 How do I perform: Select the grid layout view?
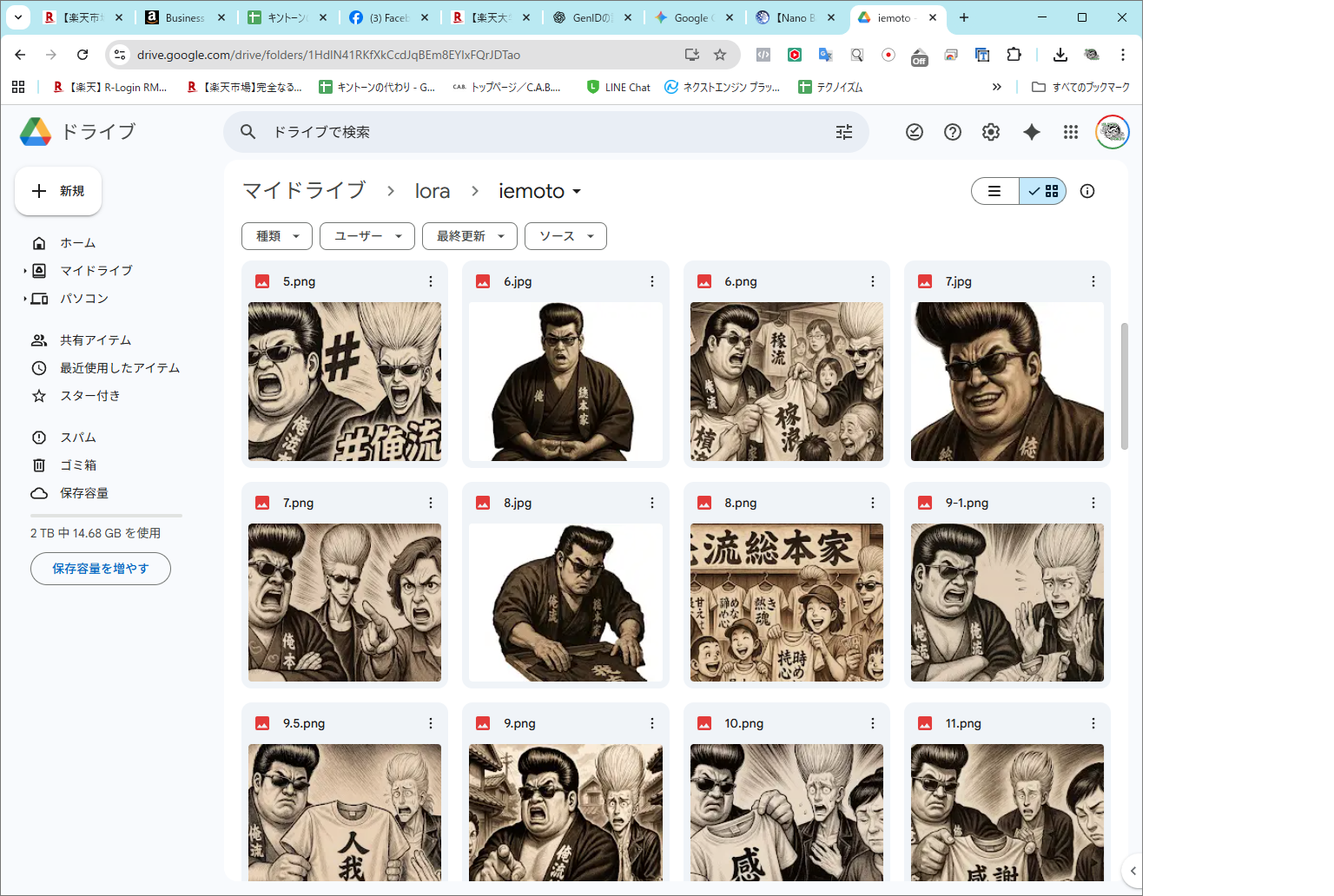[x=1043, y=191]
